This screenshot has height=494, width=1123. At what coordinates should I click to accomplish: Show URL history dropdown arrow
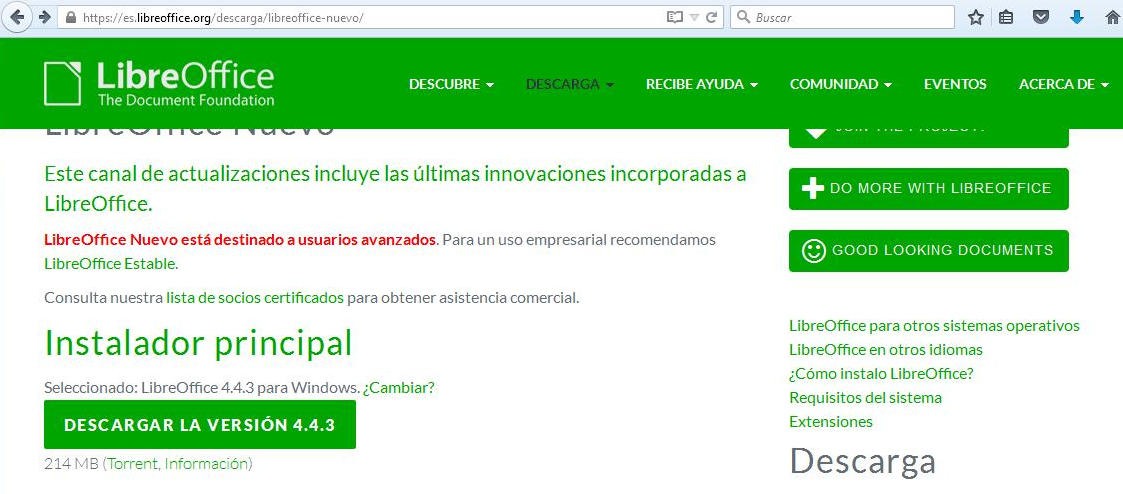pyautogui.click(x=694, y=18)
